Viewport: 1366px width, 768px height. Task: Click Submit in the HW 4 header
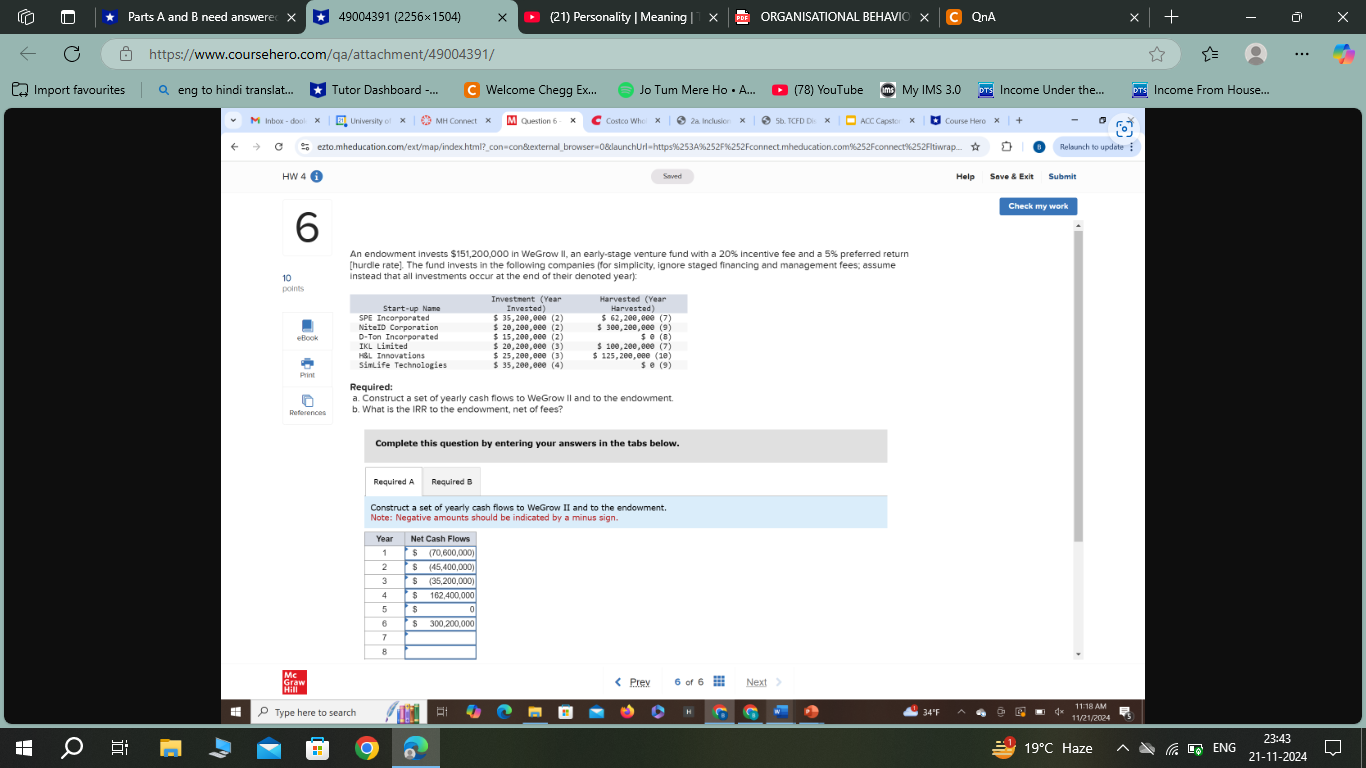[x=1062, y=176]
